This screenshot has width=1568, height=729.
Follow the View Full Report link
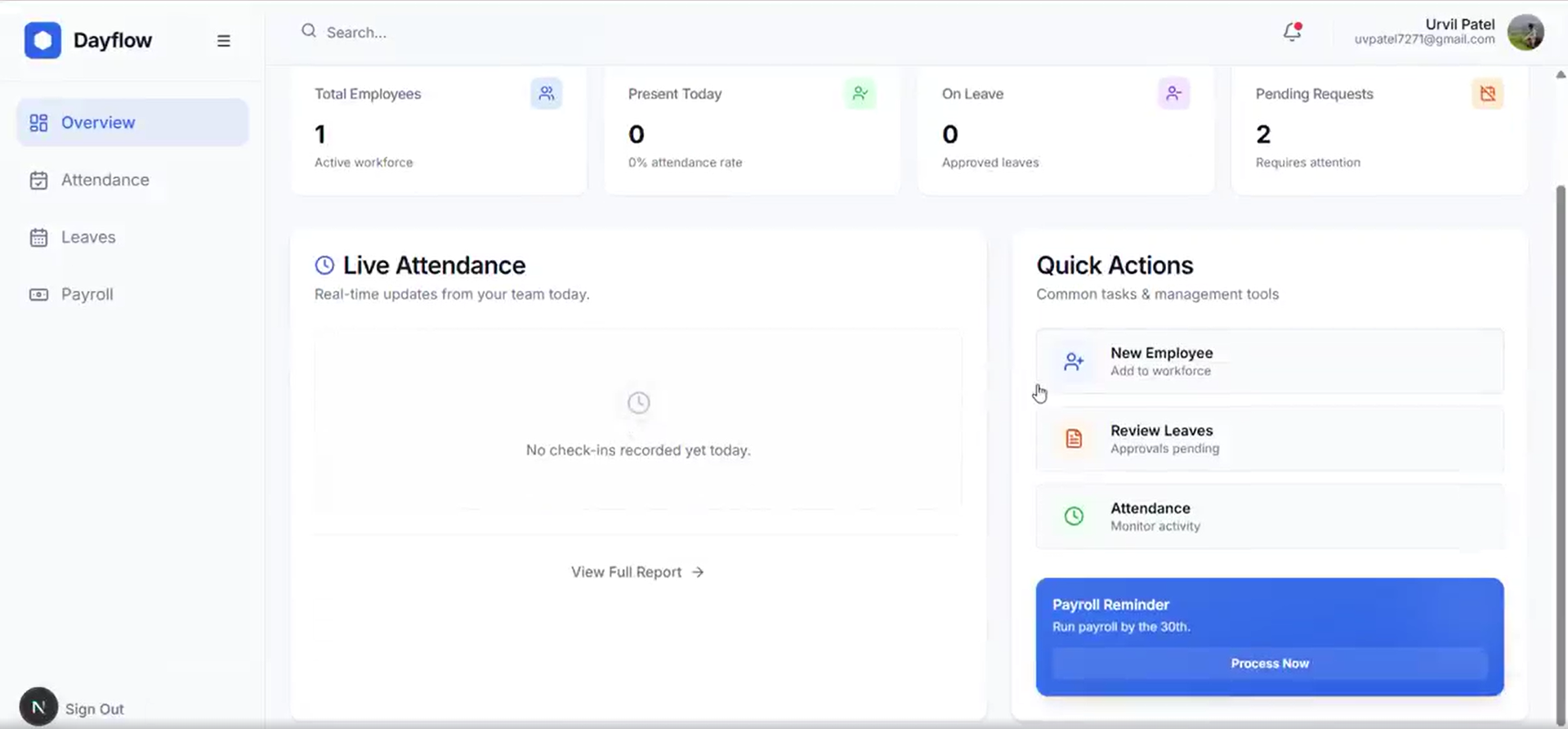coord(637,572)
